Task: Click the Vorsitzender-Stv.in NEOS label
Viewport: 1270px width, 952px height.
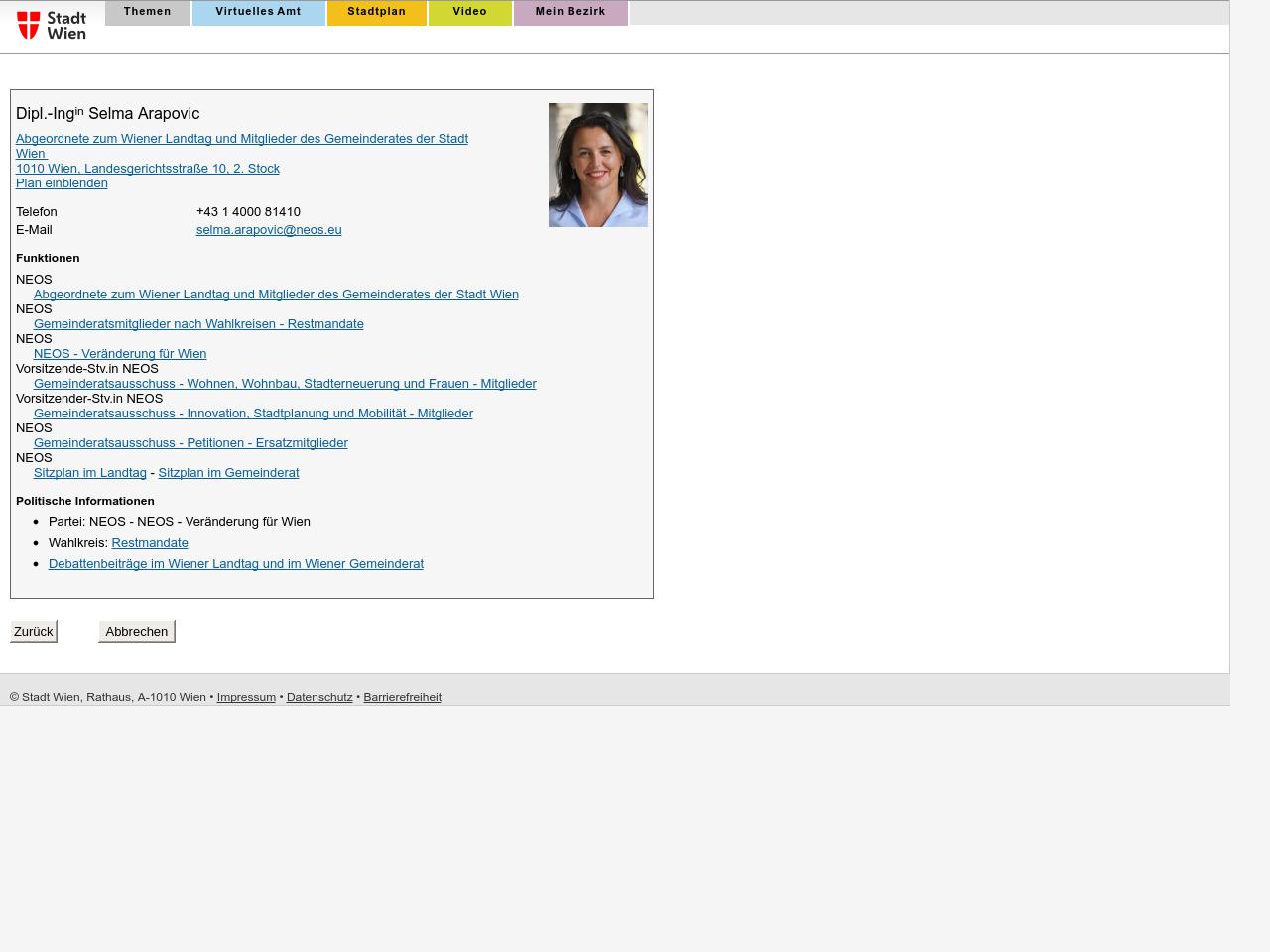Action: pos(89,399)
